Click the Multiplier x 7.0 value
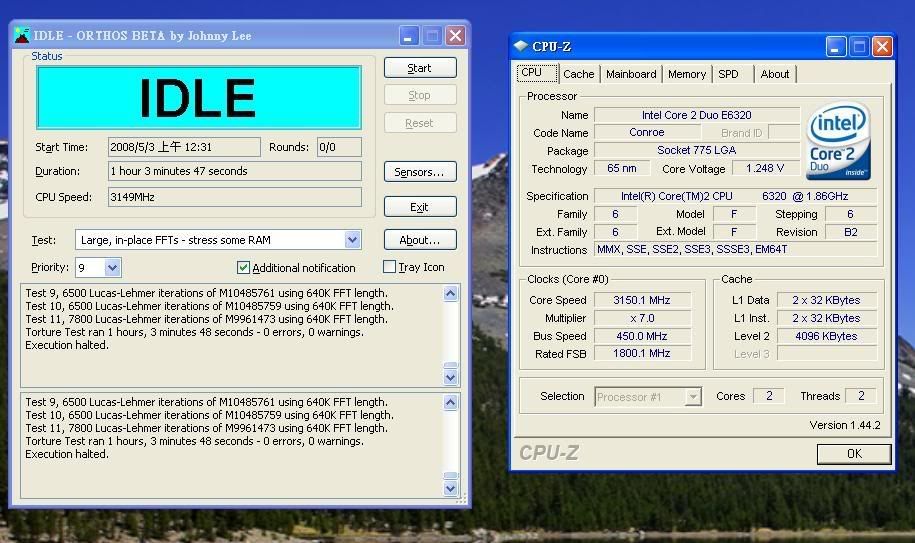Viewport: 915px width, 543px height. pyautogui.click(x=642, y=318)
